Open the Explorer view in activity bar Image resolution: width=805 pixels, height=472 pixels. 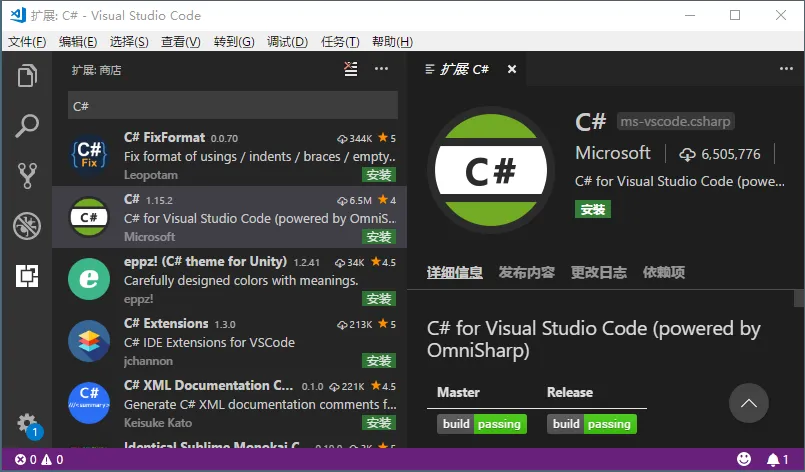tap(27, 76)
